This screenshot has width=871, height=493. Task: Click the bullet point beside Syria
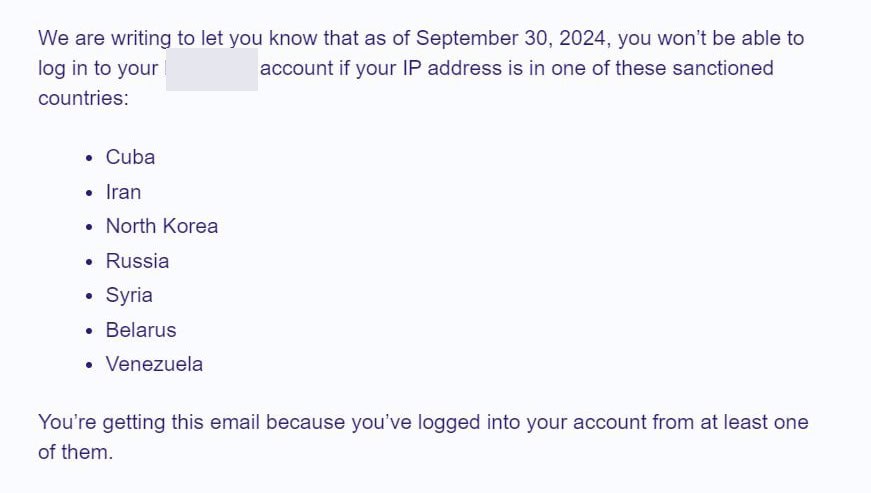89,296
